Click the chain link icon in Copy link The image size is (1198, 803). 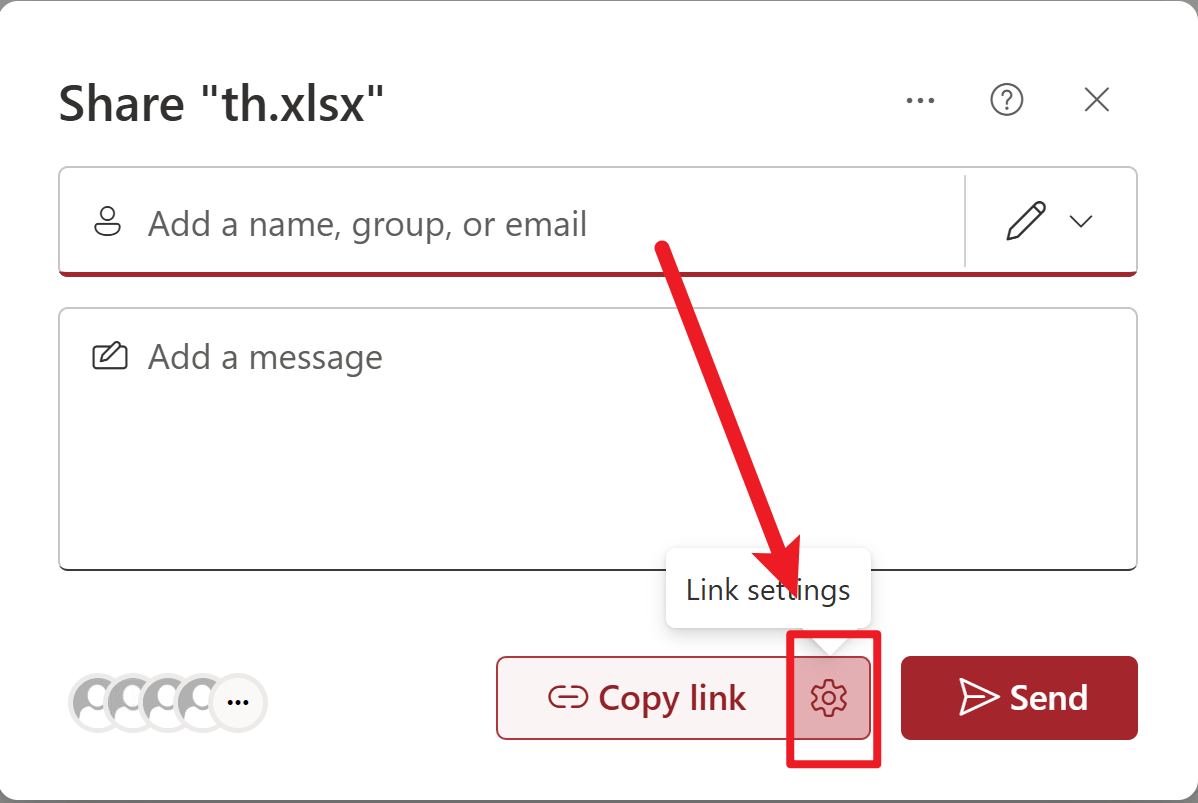point(568,698)
